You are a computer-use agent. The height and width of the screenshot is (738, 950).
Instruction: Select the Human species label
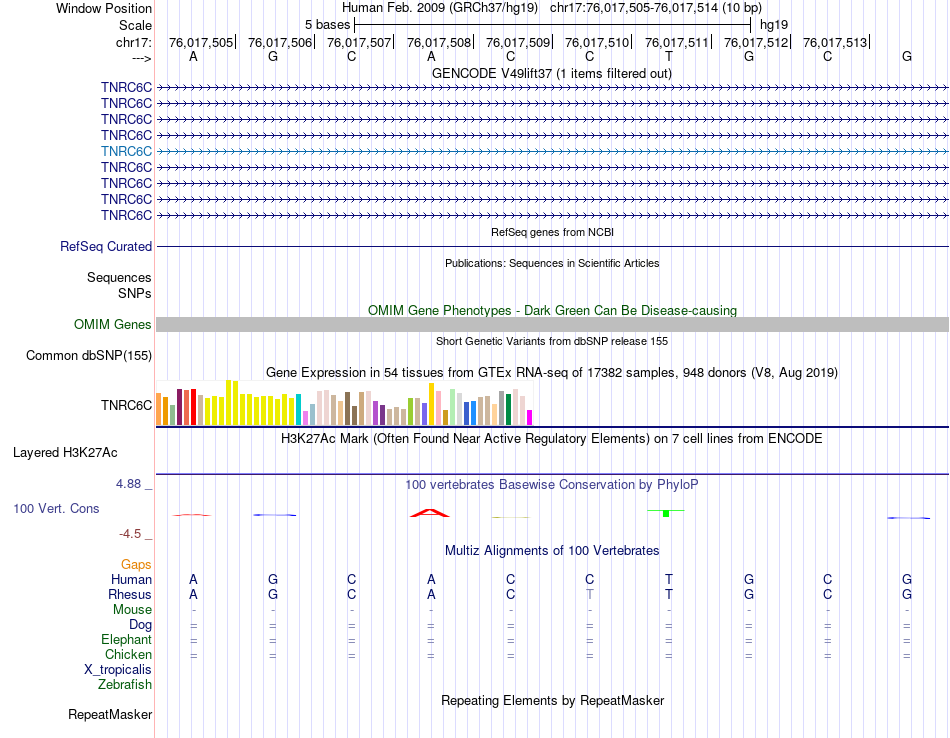131,580
